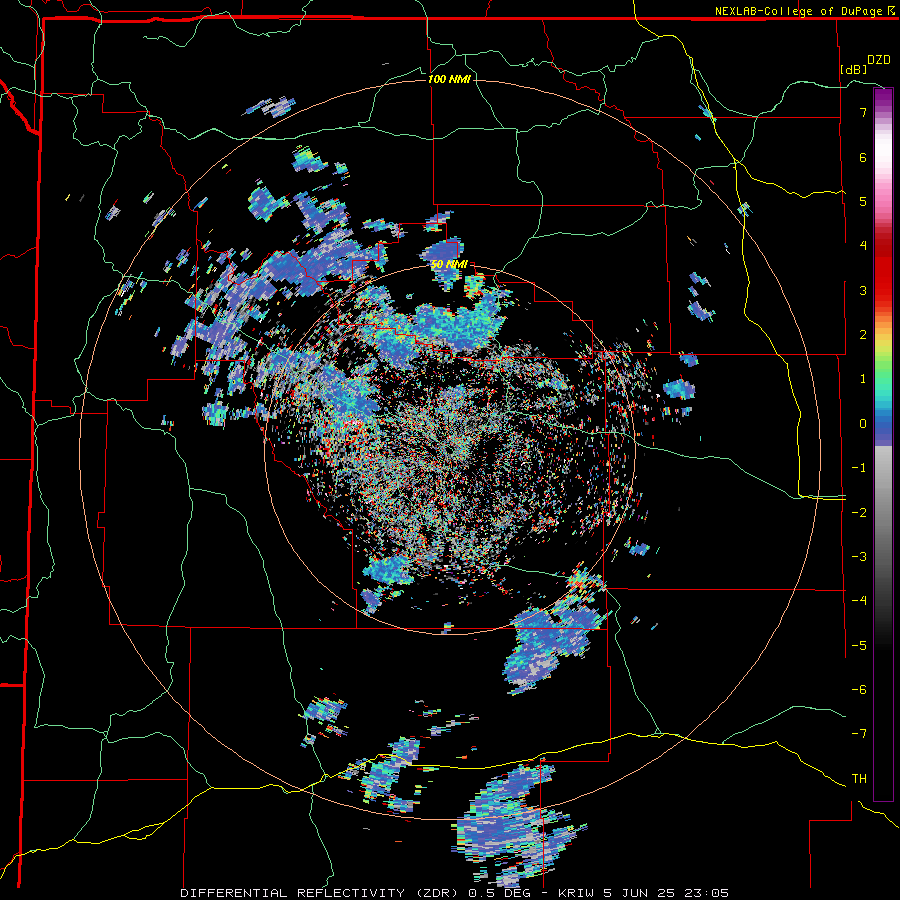Select the 4 value on the color scale
Screen dimensions: 900x900
(863, 246)
